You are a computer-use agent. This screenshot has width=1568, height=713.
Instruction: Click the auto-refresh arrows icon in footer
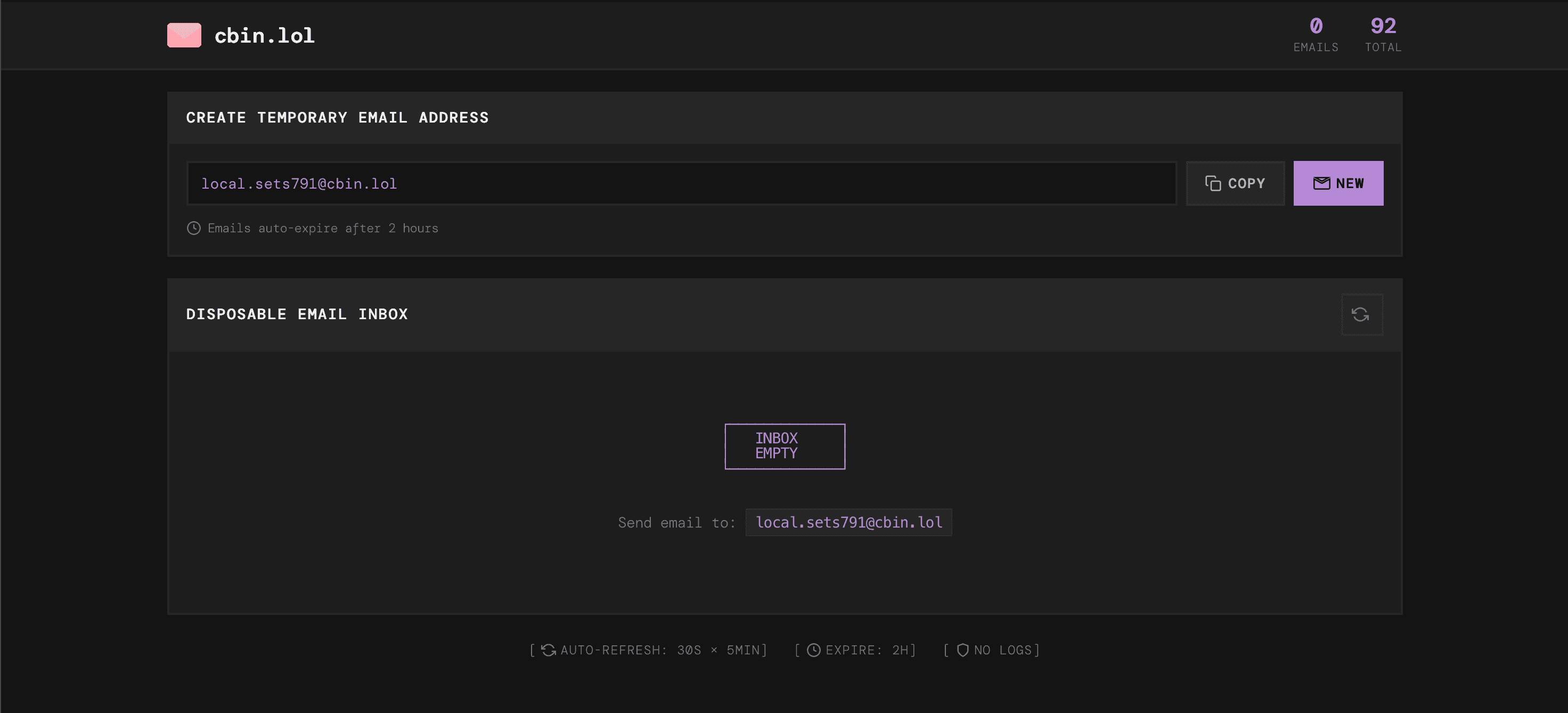pos(549,650)
